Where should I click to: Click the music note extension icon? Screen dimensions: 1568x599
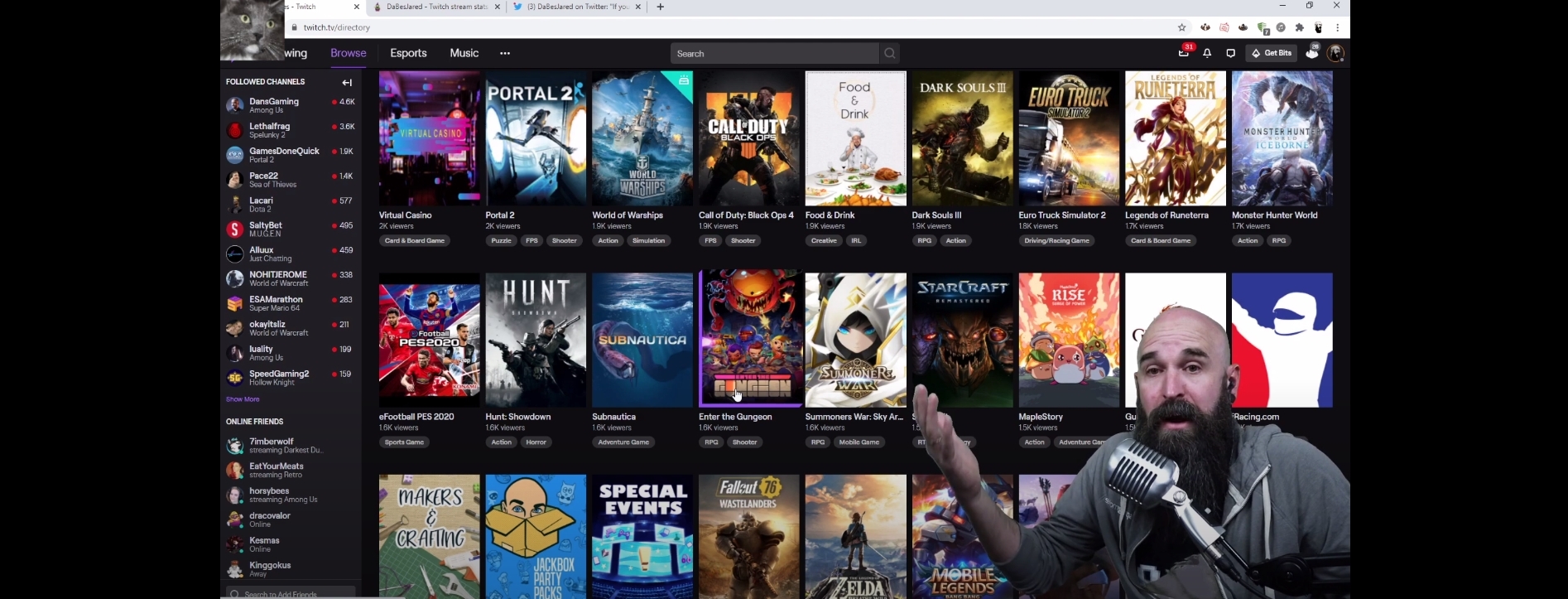(1282, 27)
